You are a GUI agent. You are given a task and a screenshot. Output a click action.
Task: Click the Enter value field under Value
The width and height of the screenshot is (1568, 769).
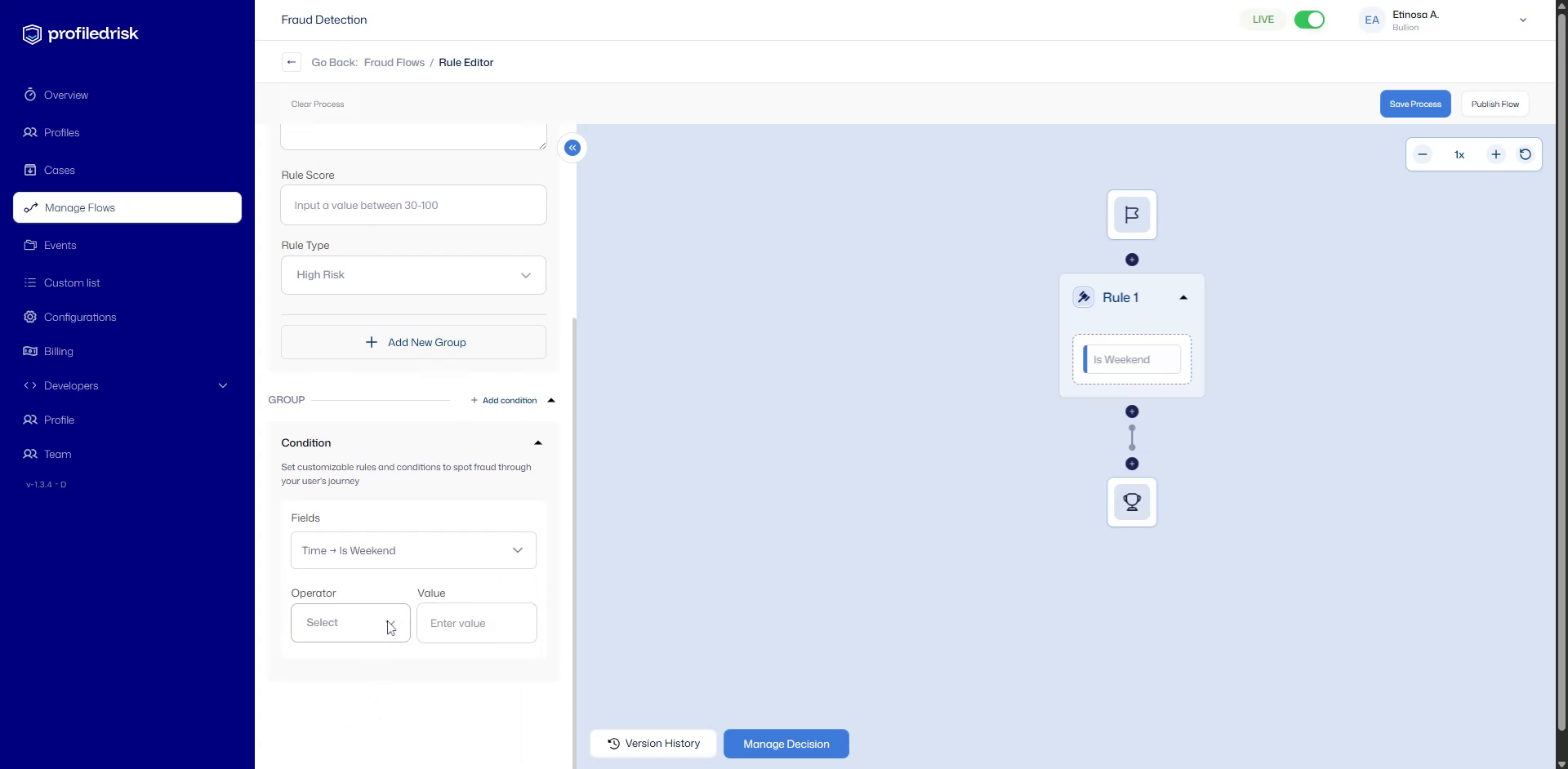(476, 623)
